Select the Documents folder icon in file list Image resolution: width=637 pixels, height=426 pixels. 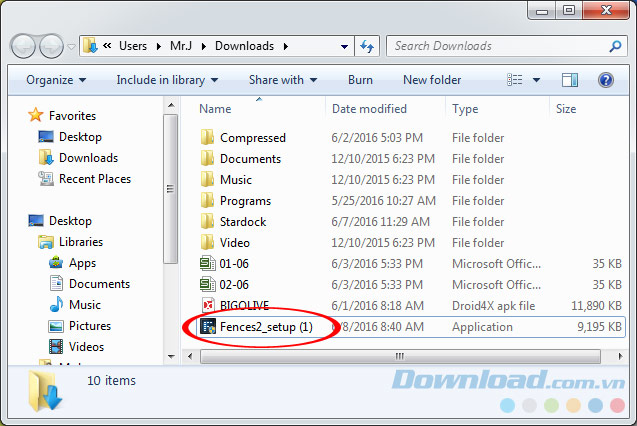(207, 158)
